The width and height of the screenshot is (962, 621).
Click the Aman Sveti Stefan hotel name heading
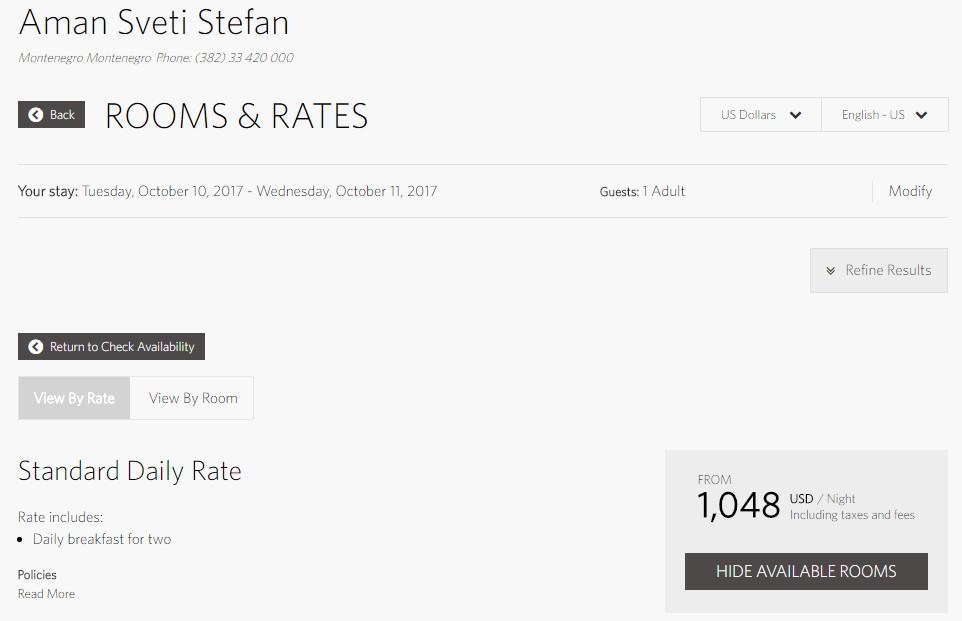tap(152, 21)
